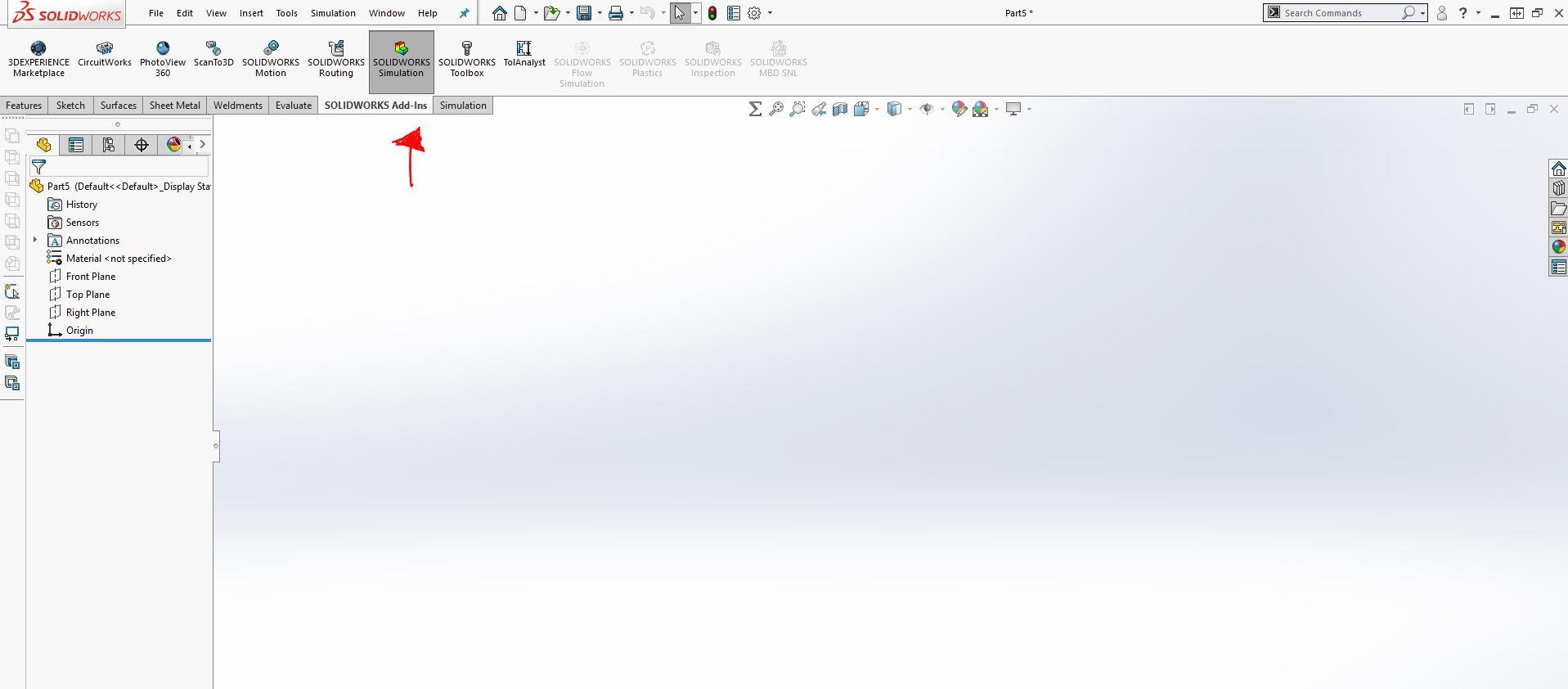Click the Rebuild traffic light icon

[712, 13]
